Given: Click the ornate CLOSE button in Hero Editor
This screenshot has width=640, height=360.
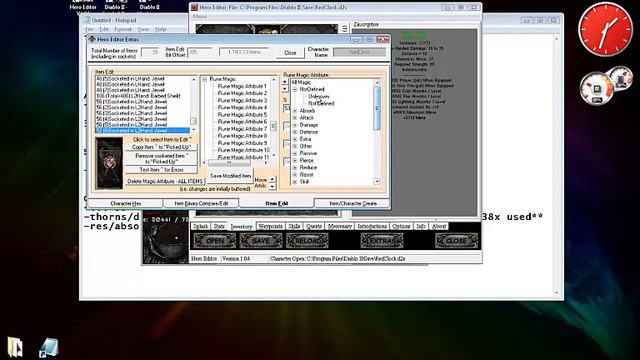Looking at the screenshot, I should 456,241.
